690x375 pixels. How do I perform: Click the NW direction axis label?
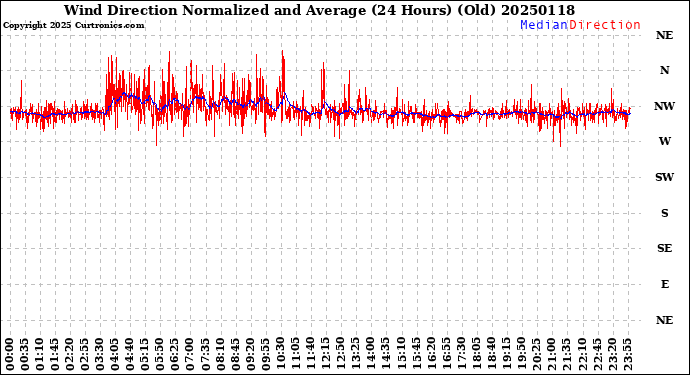(664, 106)
